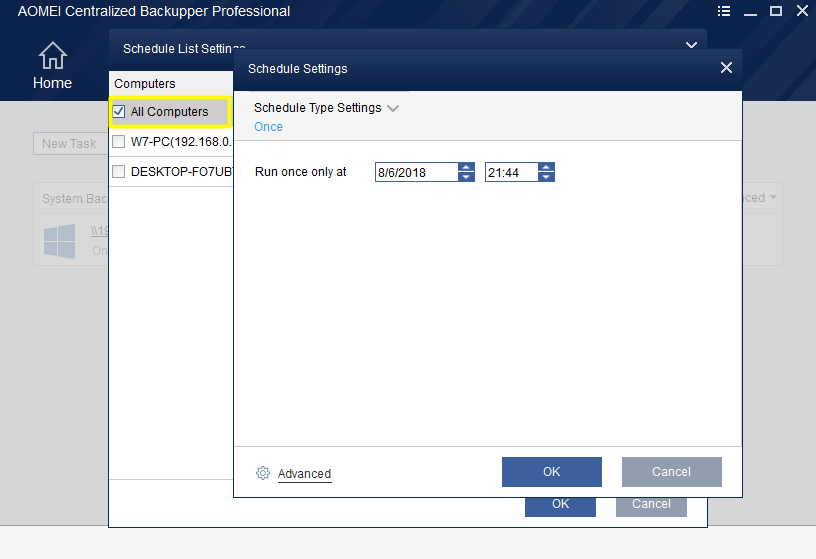Click the 8/6/2018 date field

pyautogui.click(x=417, y=172)
